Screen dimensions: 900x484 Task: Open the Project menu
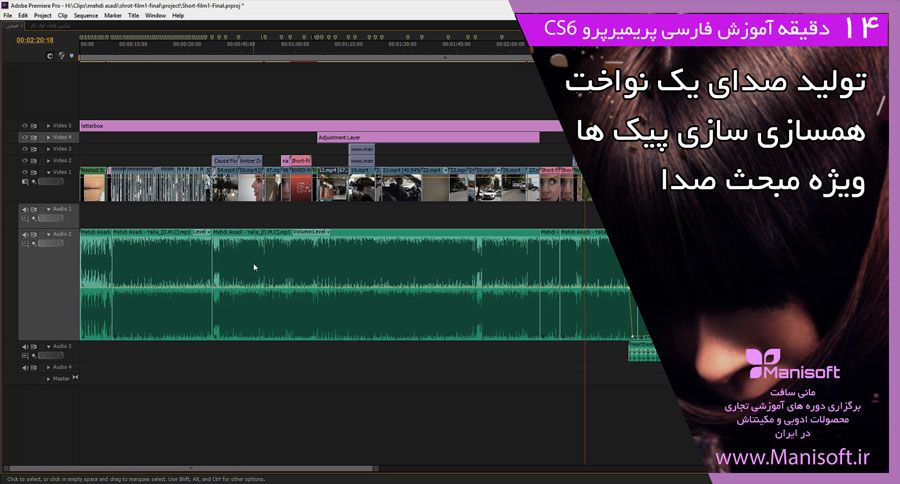(x=43, y=16)
